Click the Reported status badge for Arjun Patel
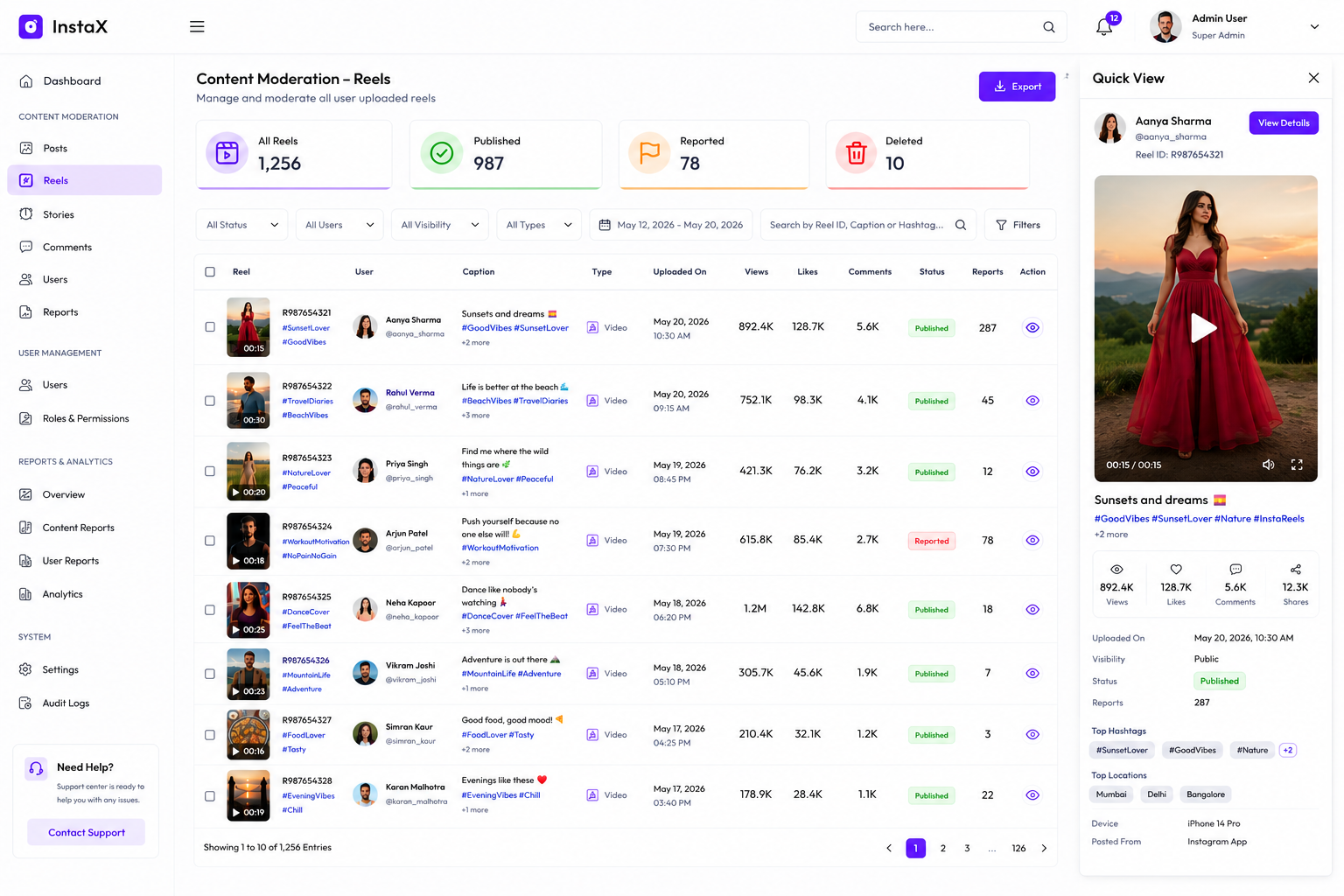Image resolution: width=1344 pixels, height=896 pixels. click(931, 541)
